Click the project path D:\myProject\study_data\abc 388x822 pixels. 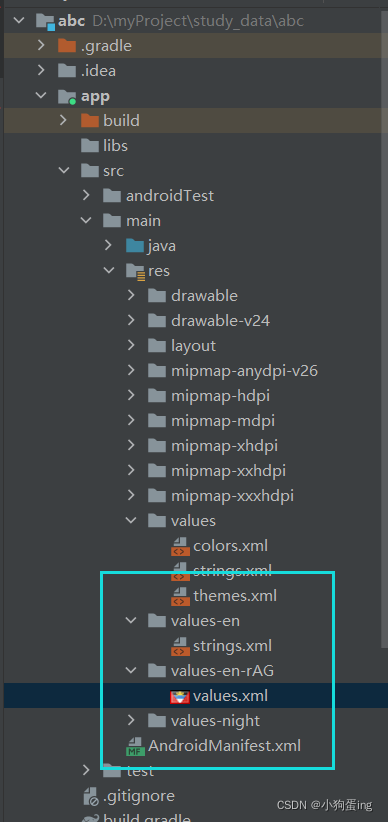198,21
